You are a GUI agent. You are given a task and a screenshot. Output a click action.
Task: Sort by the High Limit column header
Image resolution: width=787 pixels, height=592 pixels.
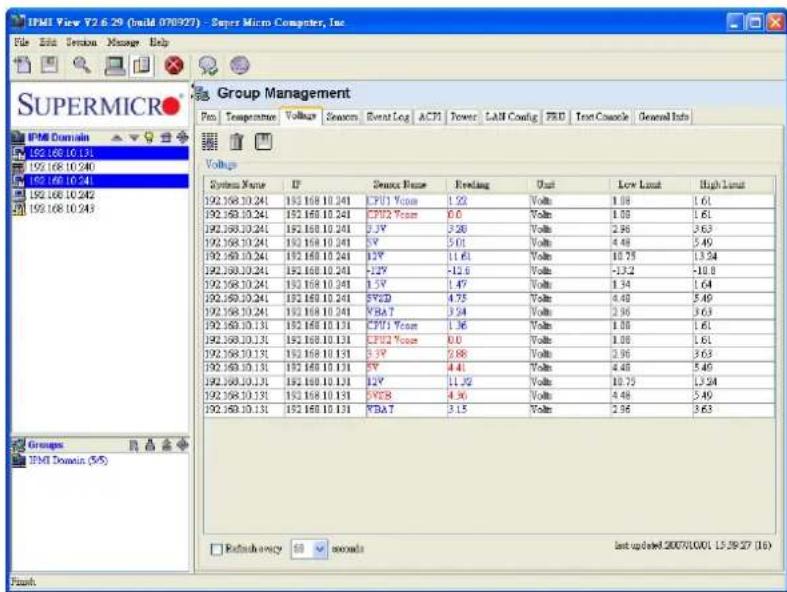[x=733, y=185]
